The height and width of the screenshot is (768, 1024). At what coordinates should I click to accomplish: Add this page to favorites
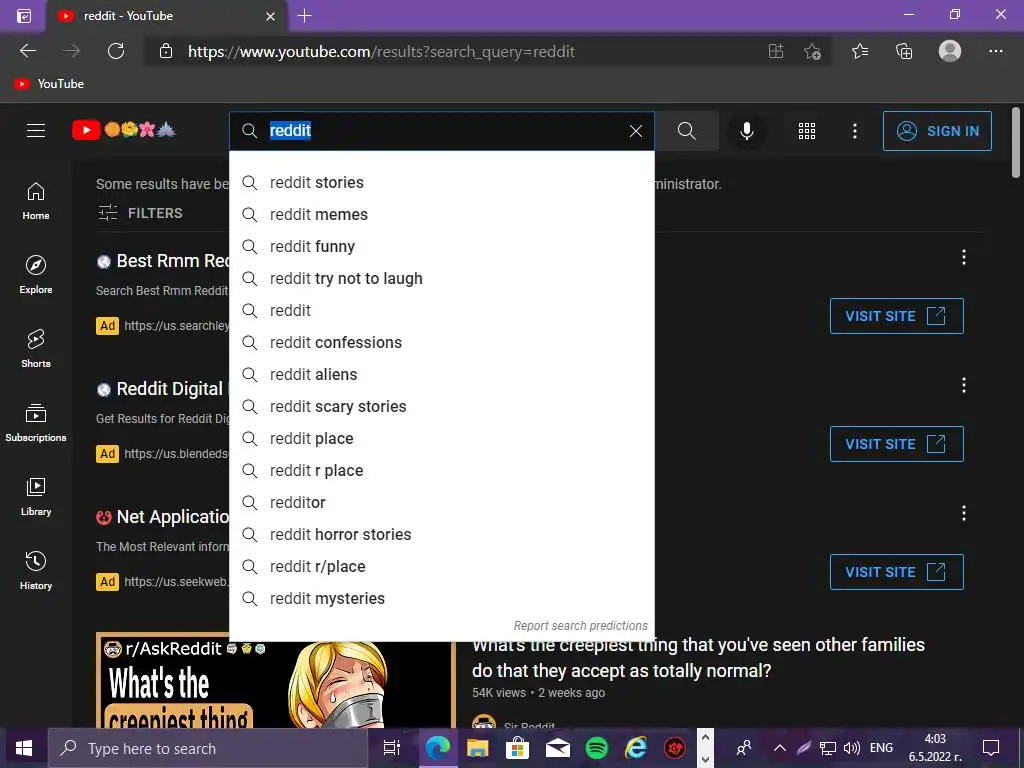click(x=812, y=51)
